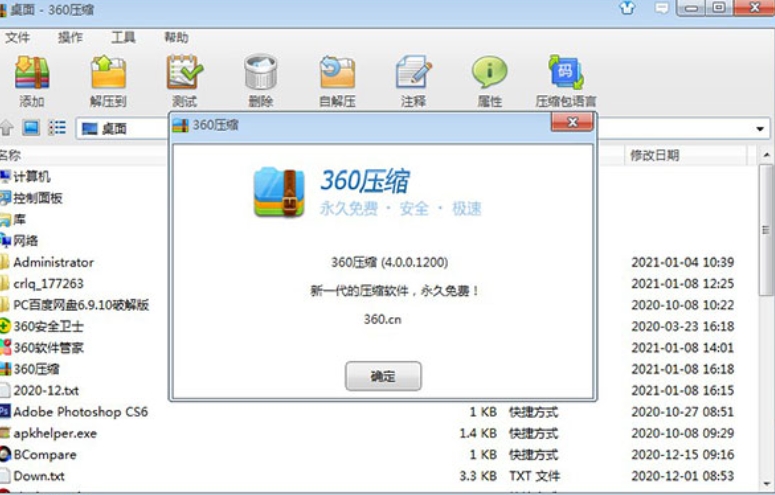Screen dimensions: 775x495
Task: Select the Adobe Photoshop CS6 shortcut
Action: [74, 412]
